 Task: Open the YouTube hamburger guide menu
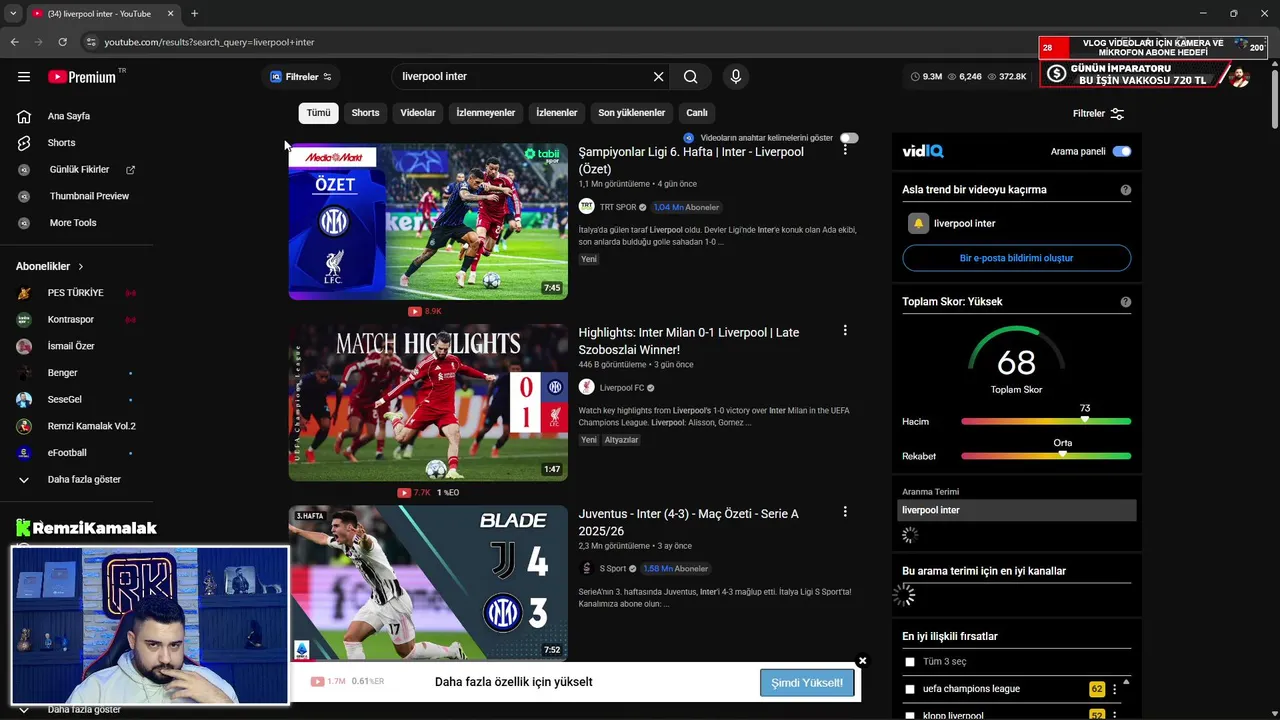[x=24, y=77]
